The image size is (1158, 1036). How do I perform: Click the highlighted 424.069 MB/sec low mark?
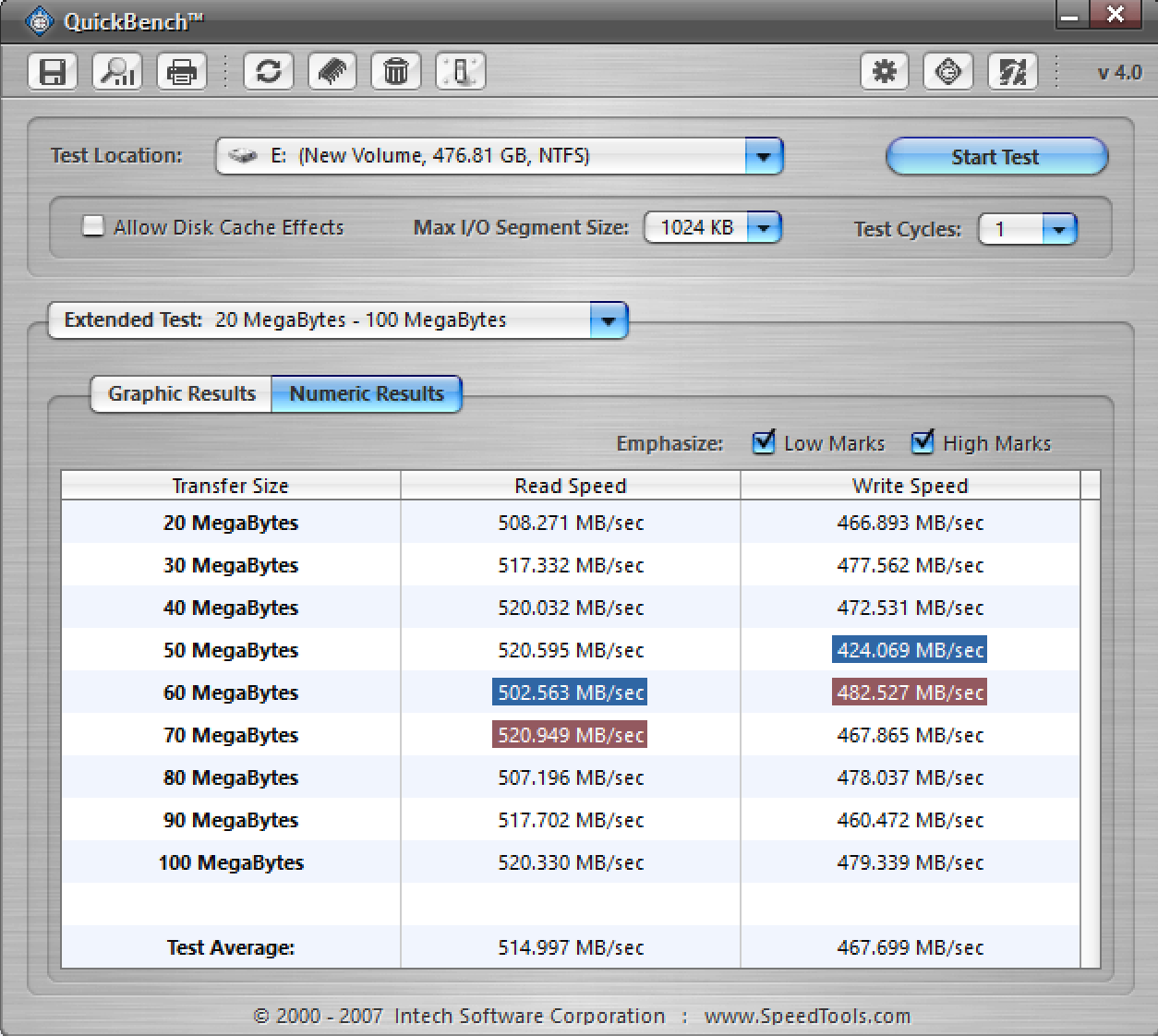click(910, 650)
